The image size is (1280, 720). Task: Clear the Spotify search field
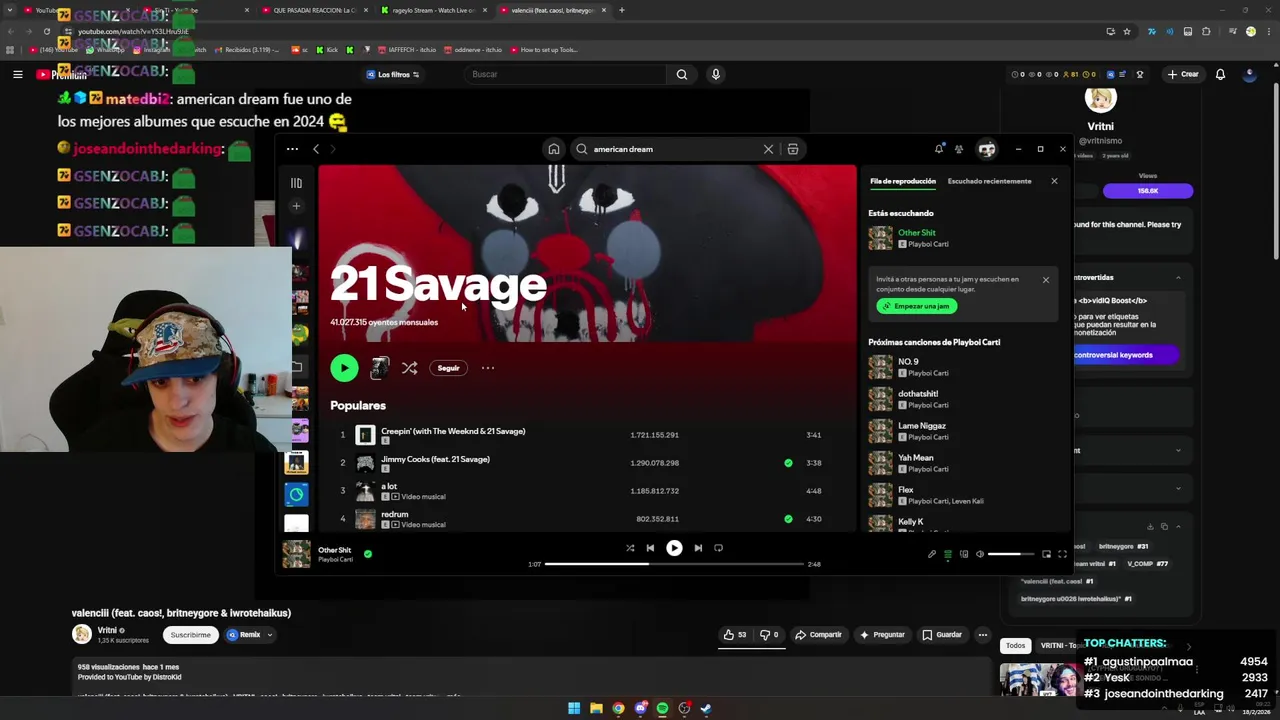click(768, 149)
